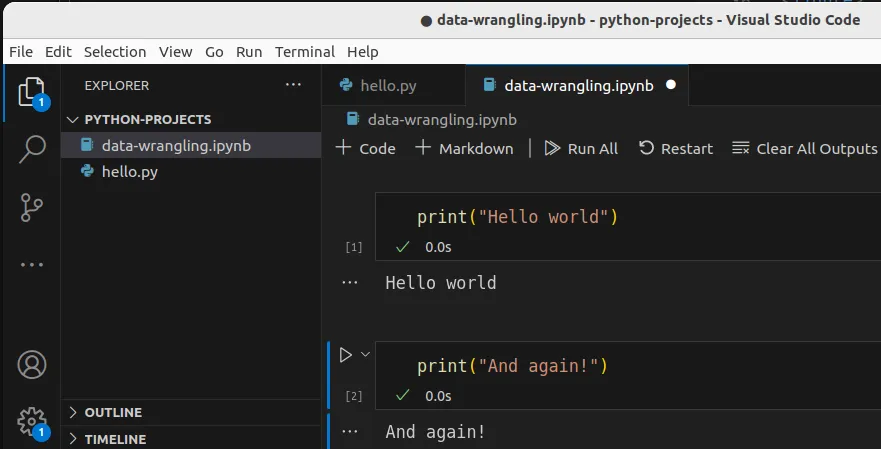Collapse the PYTHON-PROJECTS folder
This screenshot has height=449, width=881.
(x=147, y=119)
